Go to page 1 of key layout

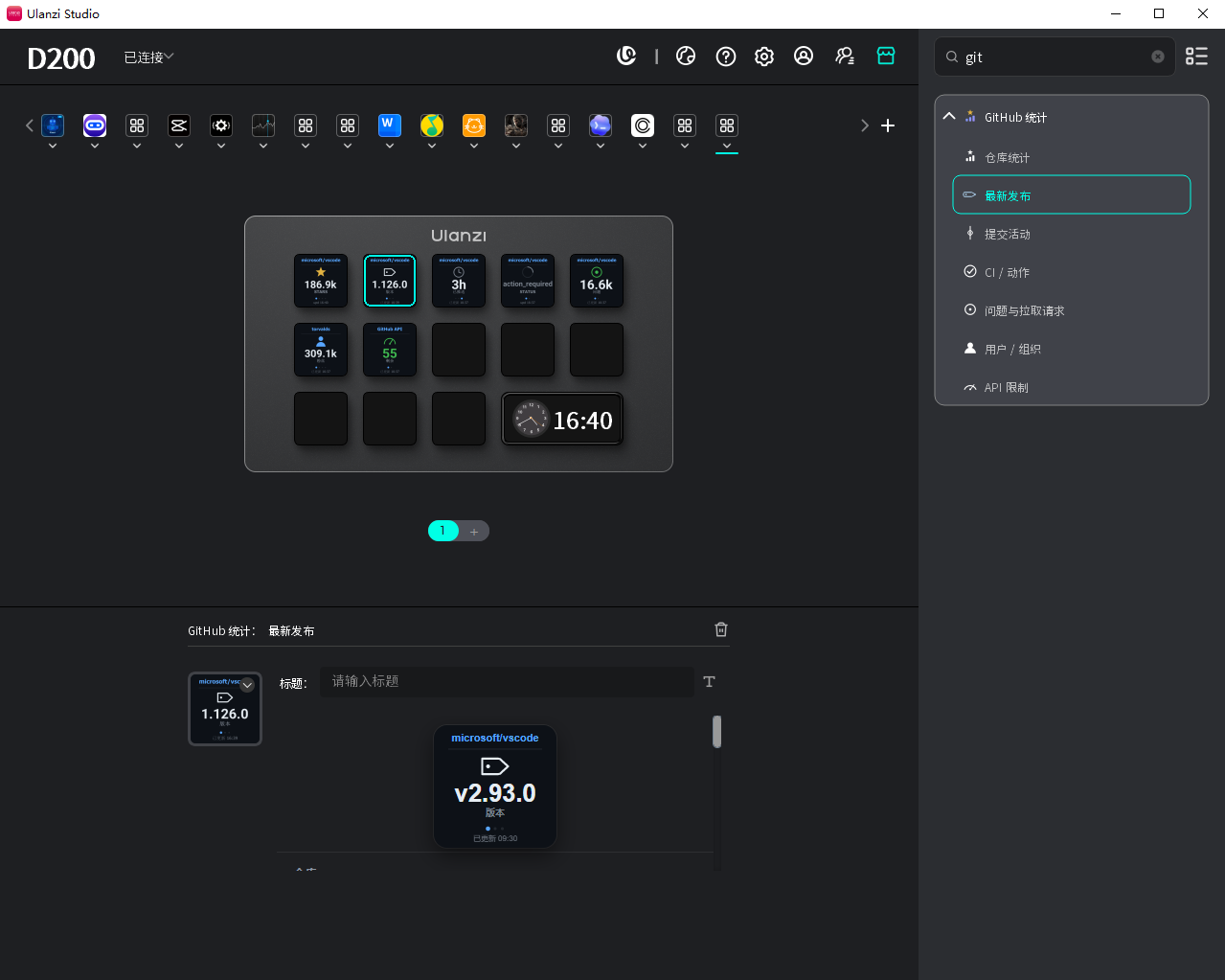pyautogui.click(x=442, y=531)
